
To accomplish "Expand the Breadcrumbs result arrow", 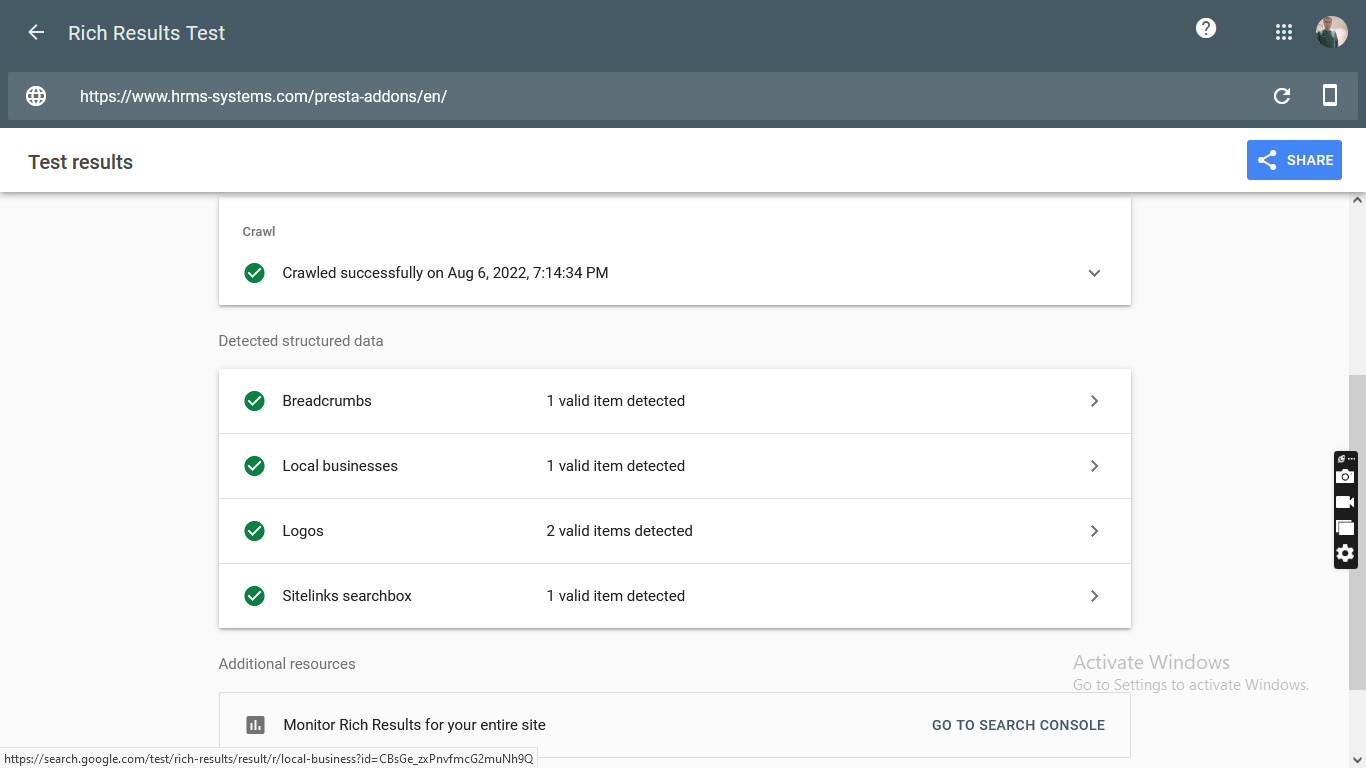I will (x=1094, y=401).
